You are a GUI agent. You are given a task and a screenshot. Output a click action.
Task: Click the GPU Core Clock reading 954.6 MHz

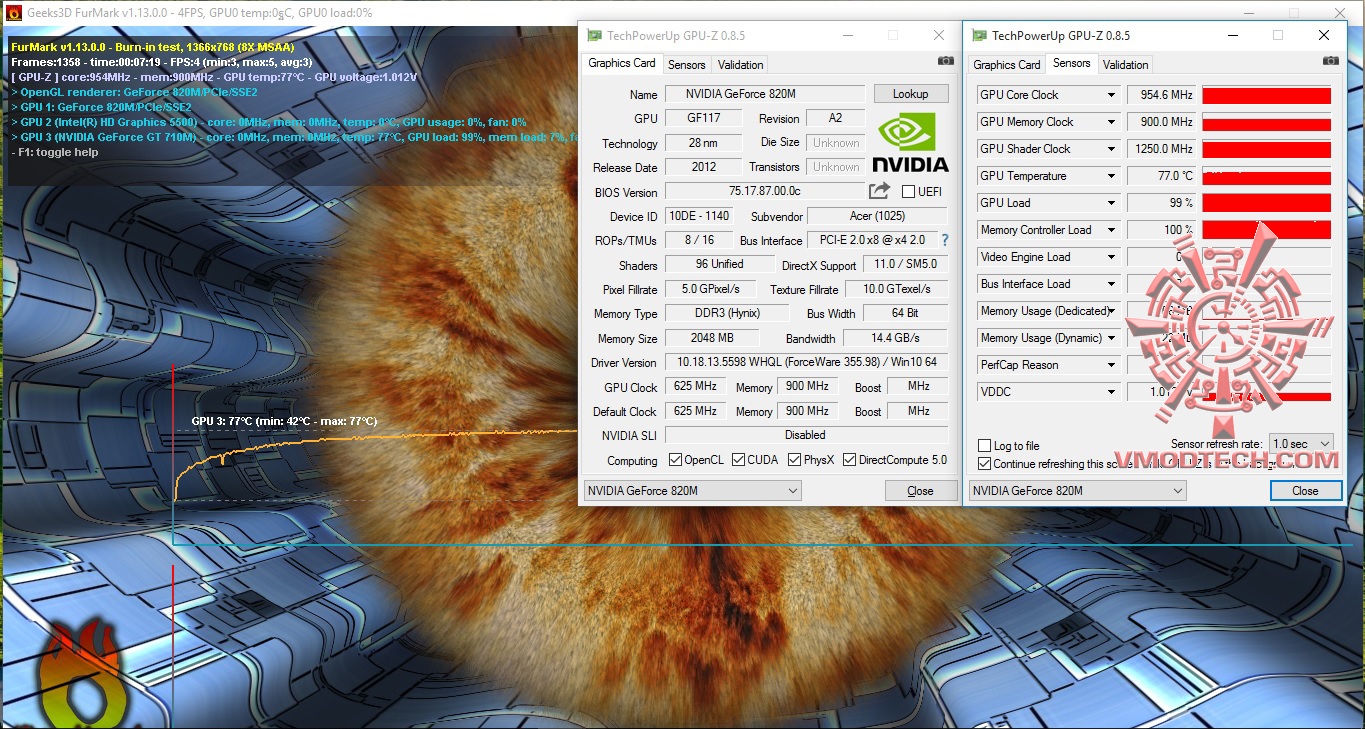1161,95
